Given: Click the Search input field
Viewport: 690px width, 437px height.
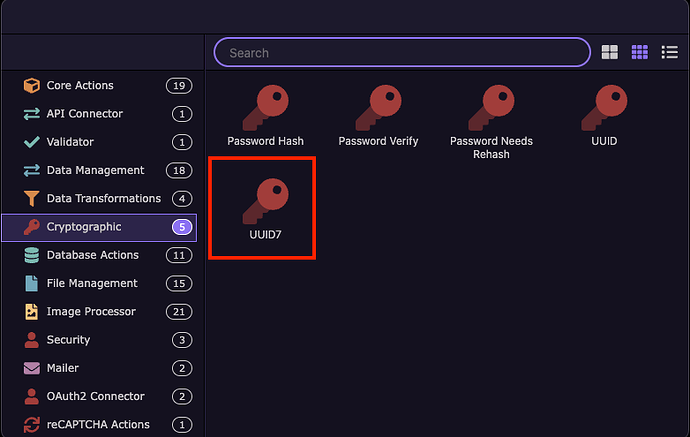Looking at the screenshot, I should tap(402, 52).
